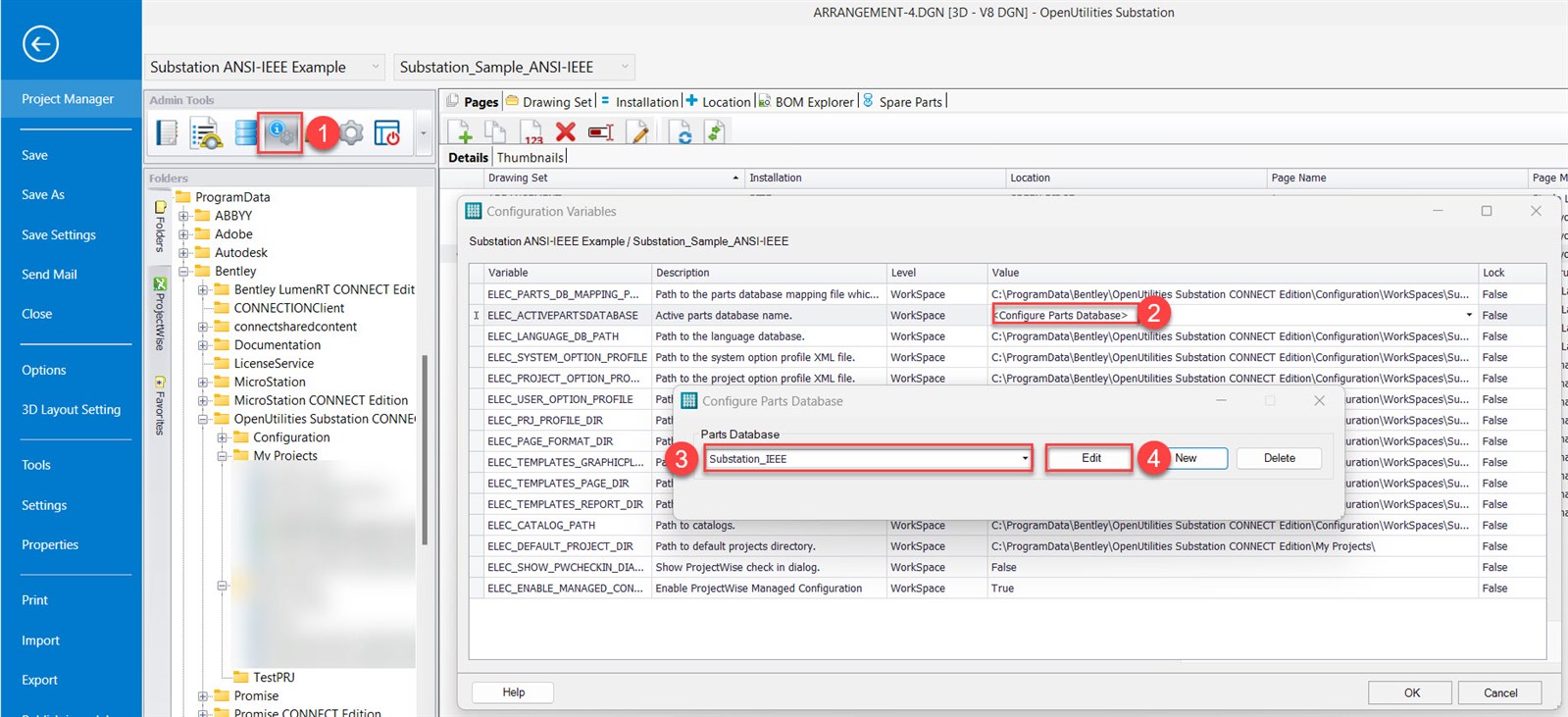Expand the Autodesk folder node
Screen dimensions: 1568x717
click(183, 253)
